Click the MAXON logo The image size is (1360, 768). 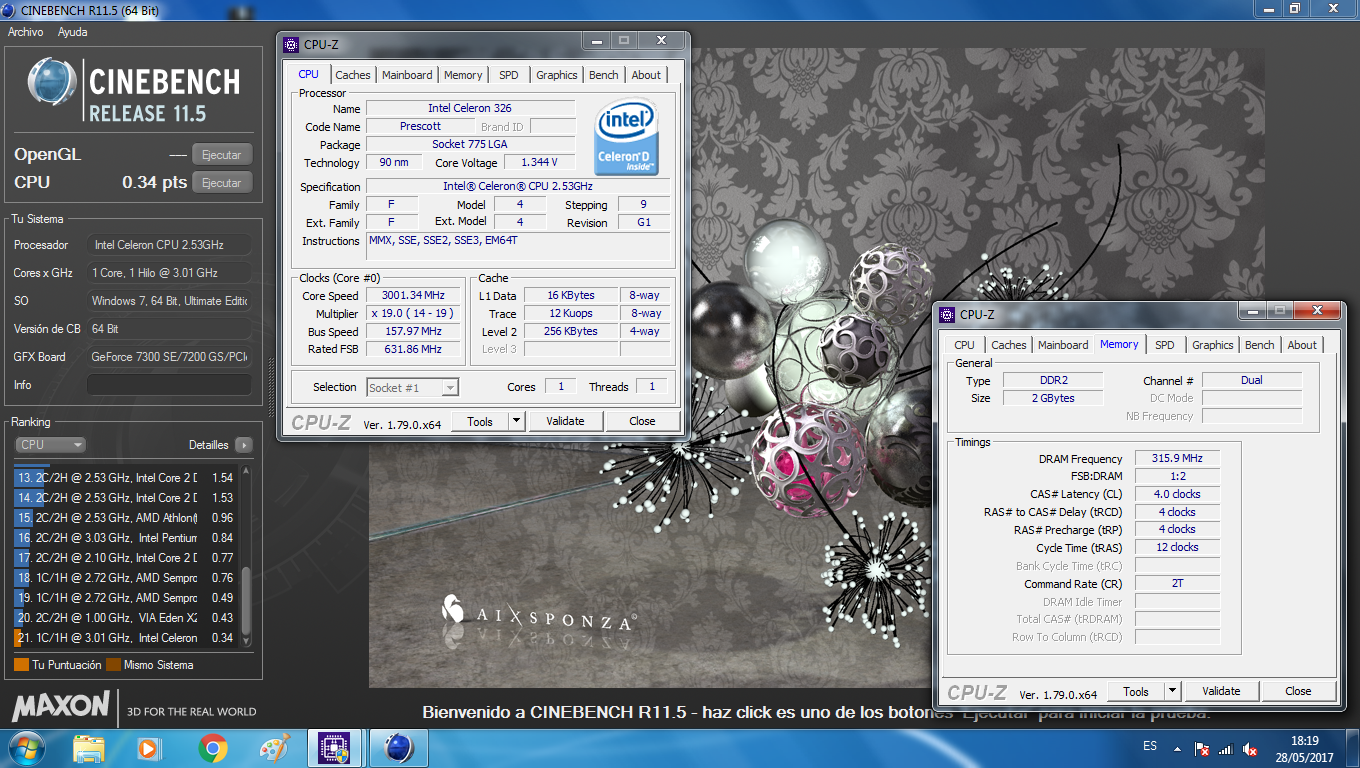point(60,706)
